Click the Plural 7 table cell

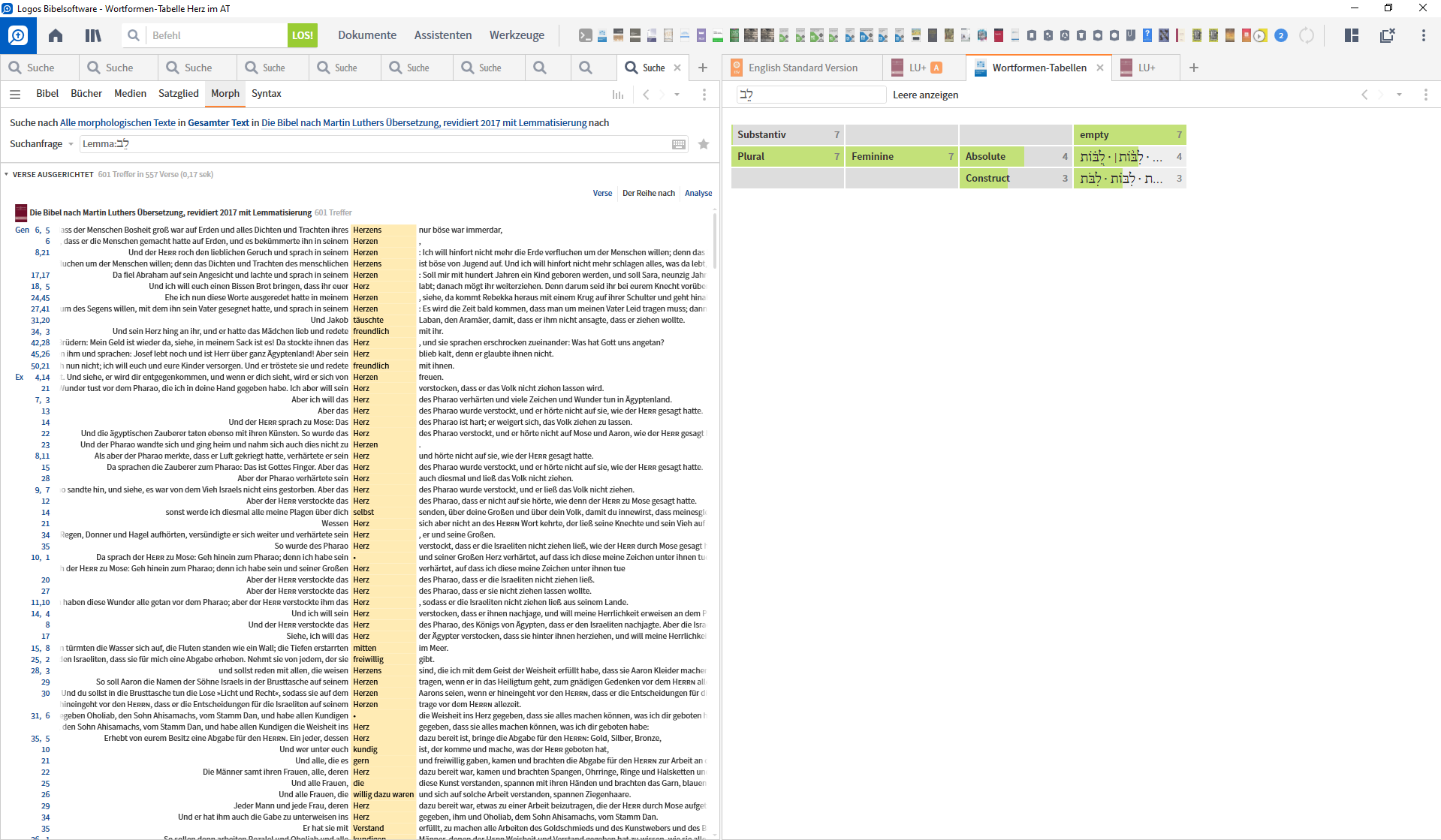(x=788, y=157)
